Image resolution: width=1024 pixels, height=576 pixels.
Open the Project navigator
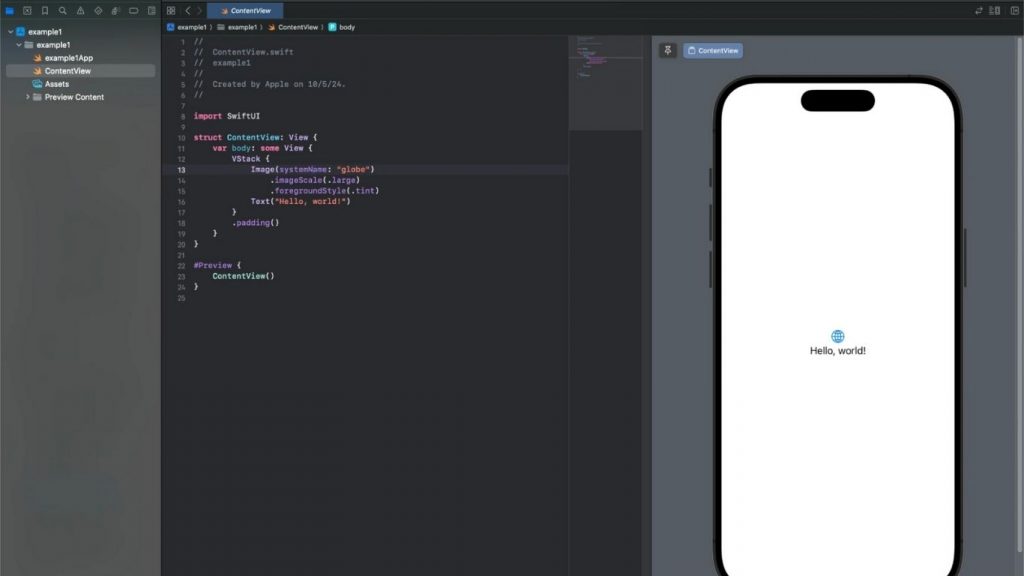point(11,9)
